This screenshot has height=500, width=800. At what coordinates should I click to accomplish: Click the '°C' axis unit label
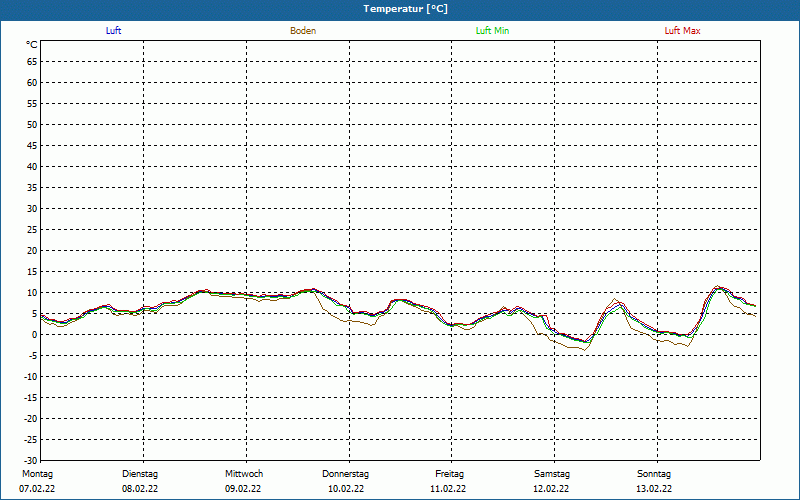click(x=32, y=45)
